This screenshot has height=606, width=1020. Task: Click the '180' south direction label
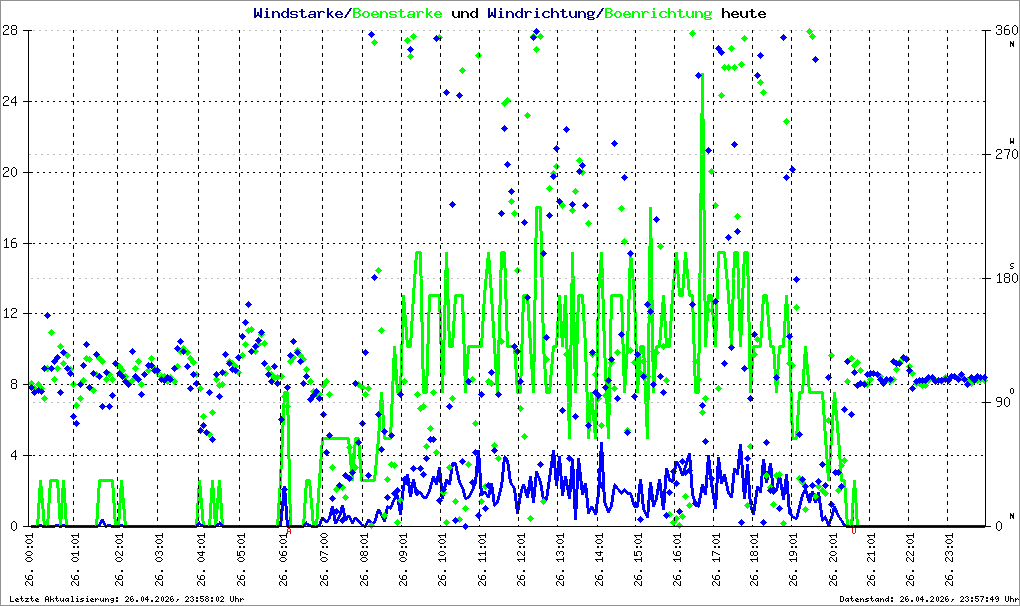(x=1006, y=278)
